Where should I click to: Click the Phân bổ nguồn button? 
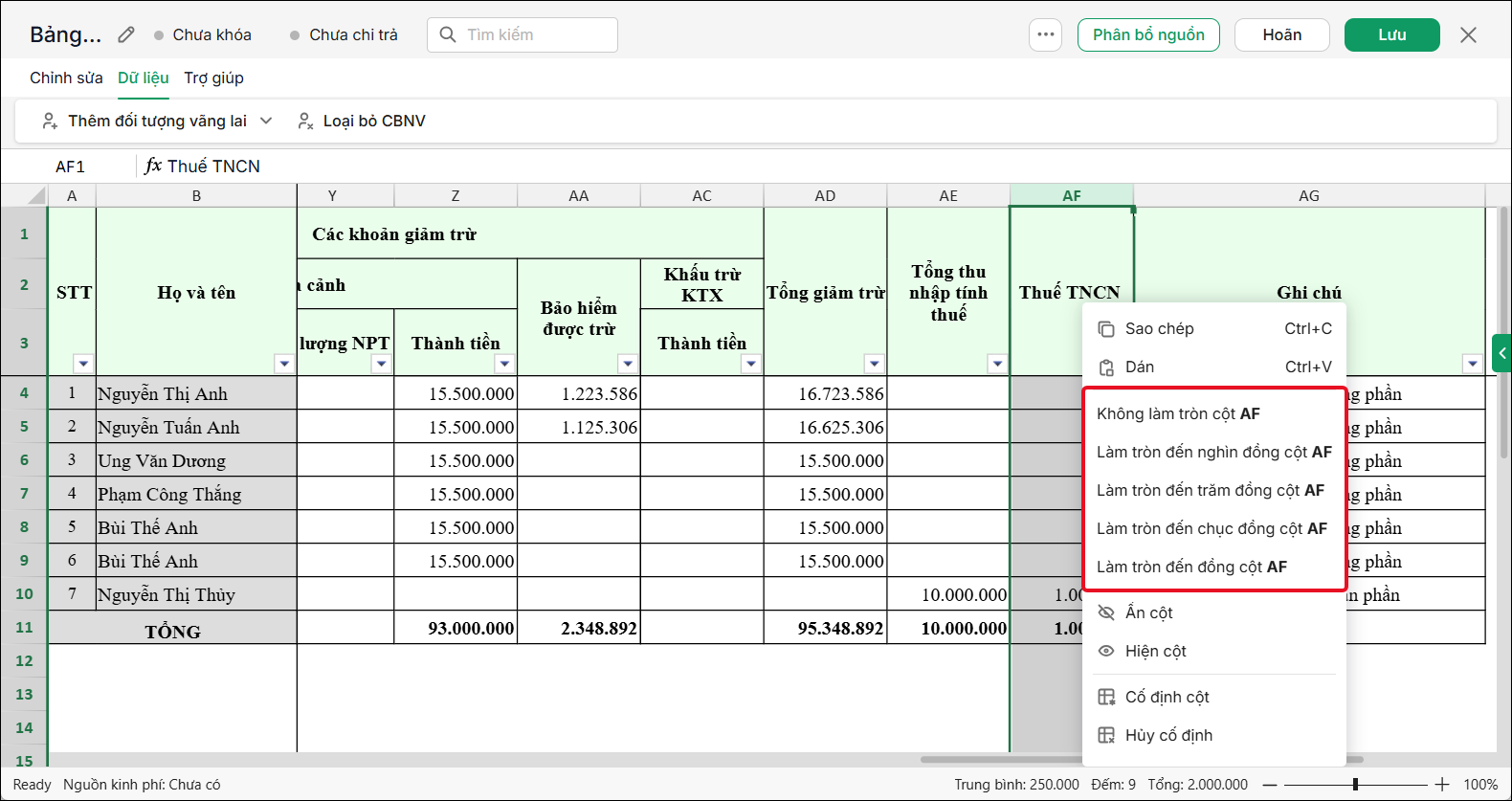coord(1148,34)
